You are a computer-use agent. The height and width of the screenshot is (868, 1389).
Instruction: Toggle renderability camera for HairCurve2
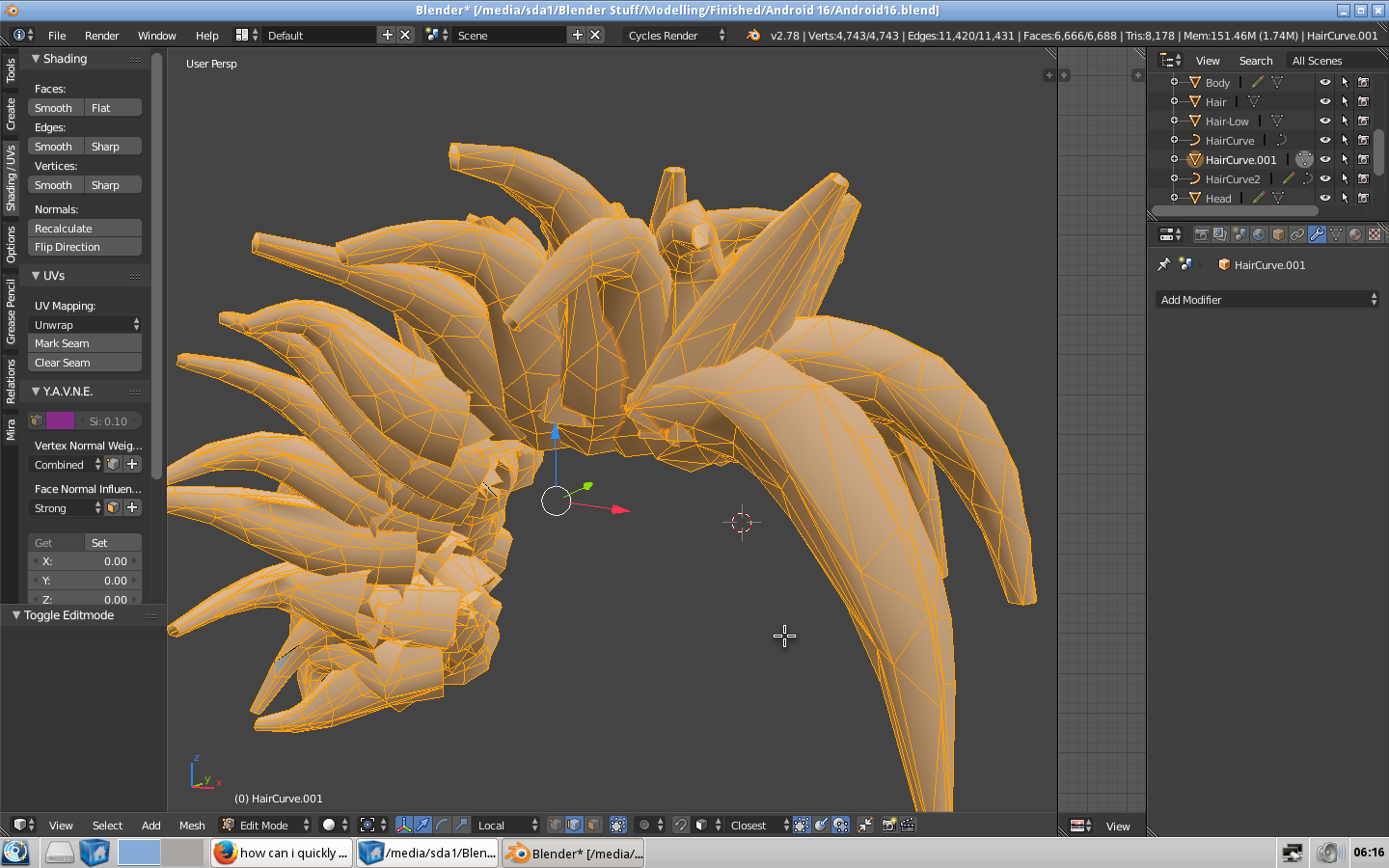[x=1364, y=178]
